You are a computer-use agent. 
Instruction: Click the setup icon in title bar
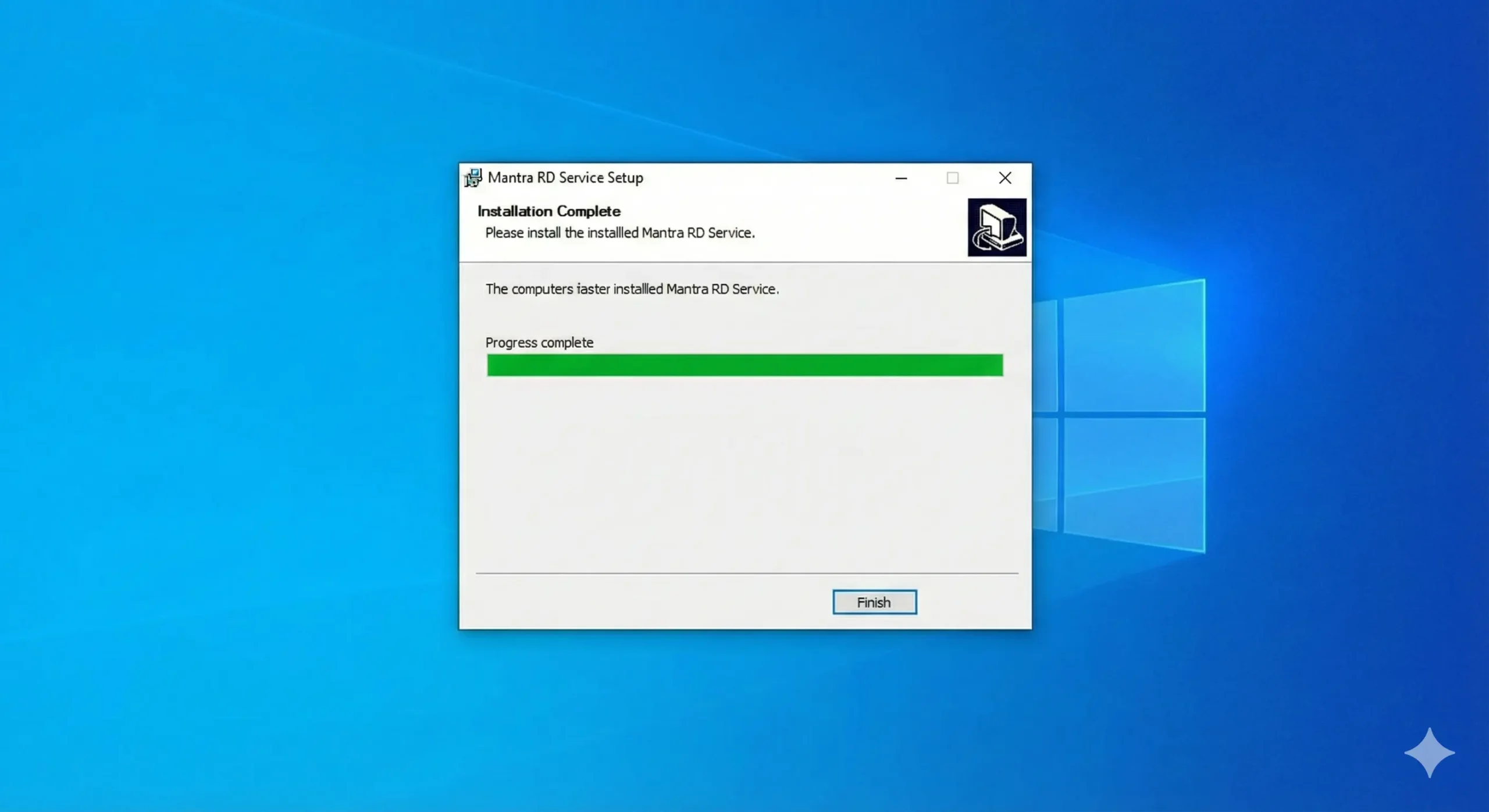coord(473,177)
